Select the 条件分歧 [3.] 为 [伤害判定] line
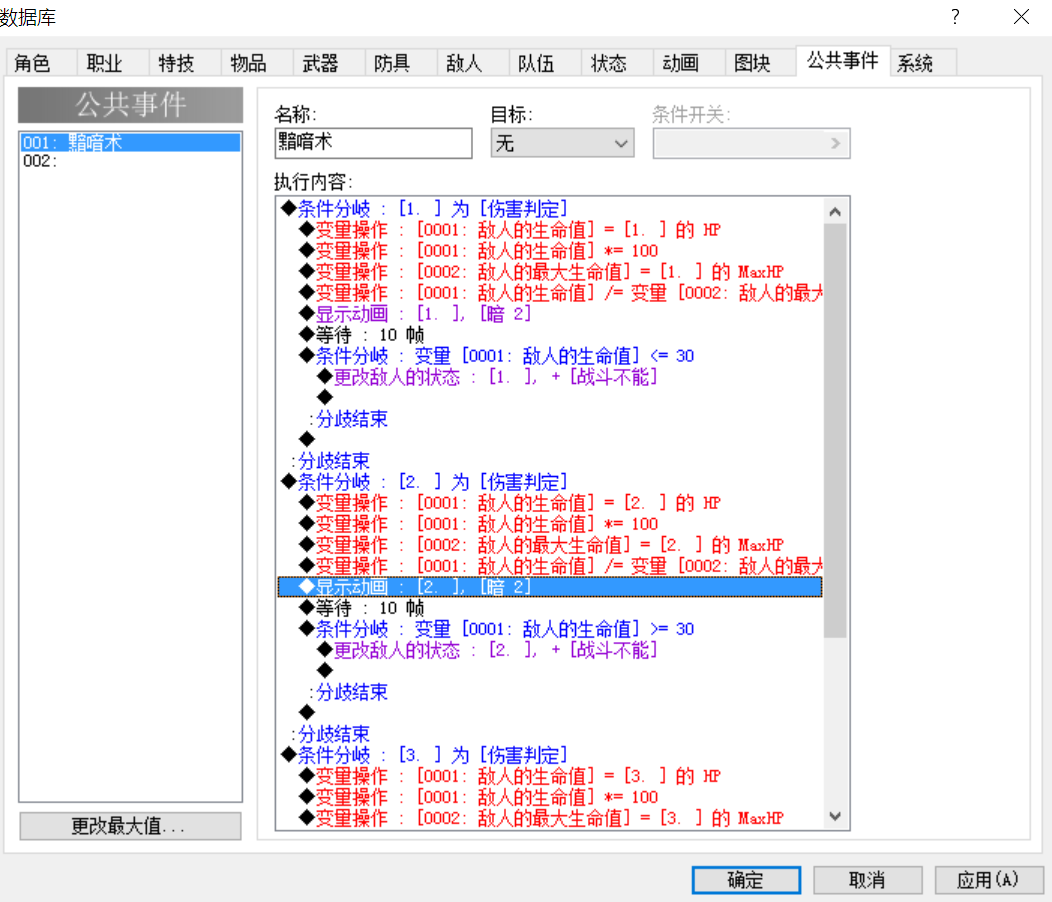Viewport: 1052px width, 902px height. pyautogui.click(x=550, y=755)
